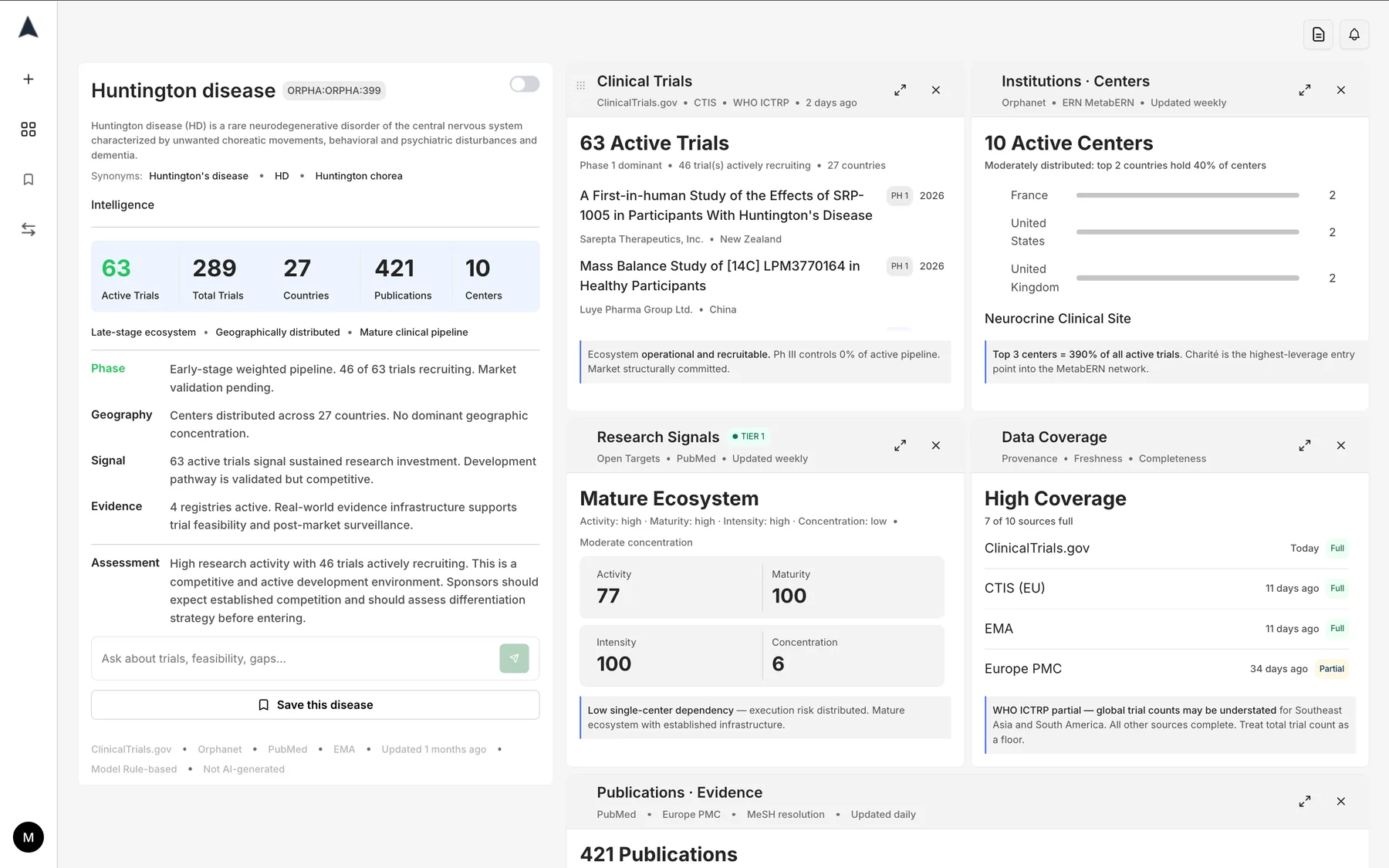The width and height of the screenshot is (1389, 868).
Task: Click the Partial badge for Europe PMC
Action: 1332,669
